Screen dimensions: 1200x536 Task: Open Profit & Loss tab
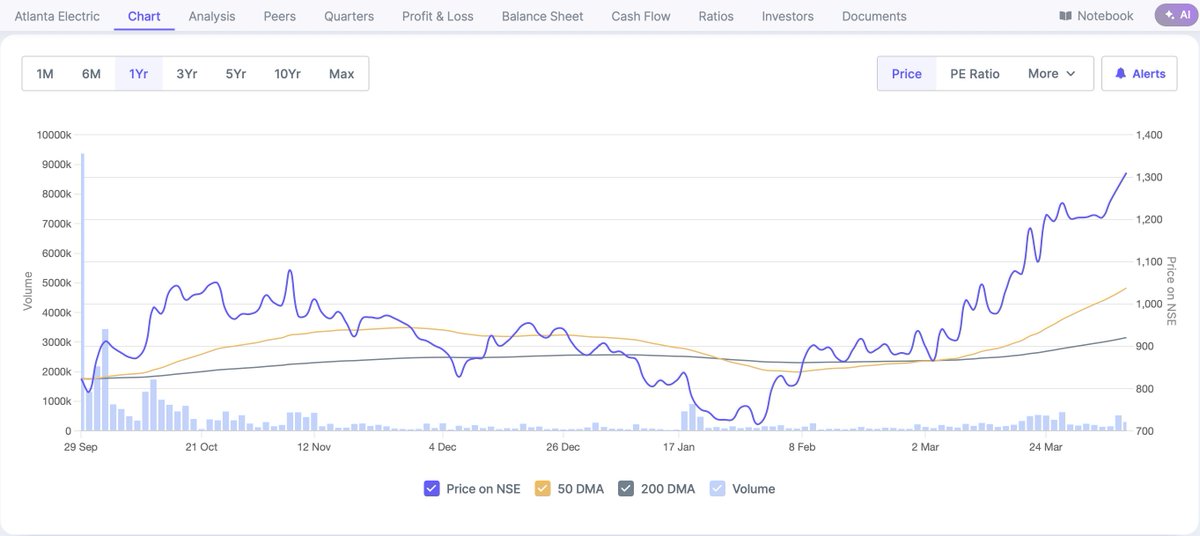438,16
